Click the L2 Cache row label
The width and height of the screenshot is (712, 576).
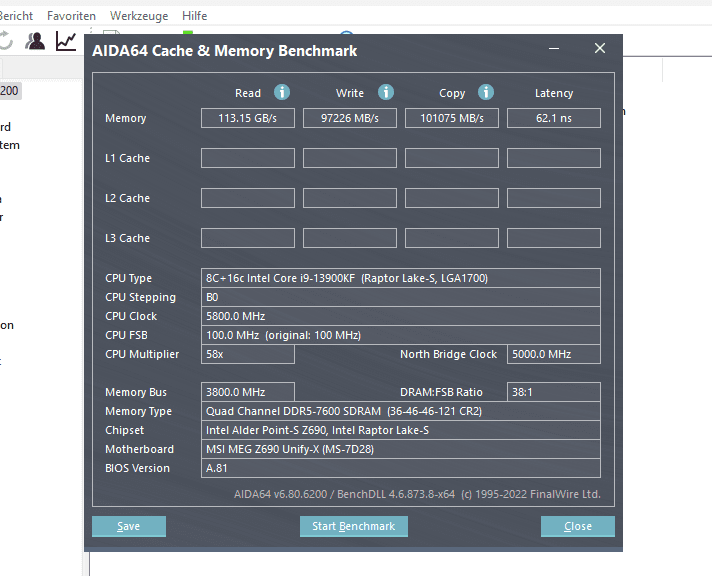pos(127,198)
